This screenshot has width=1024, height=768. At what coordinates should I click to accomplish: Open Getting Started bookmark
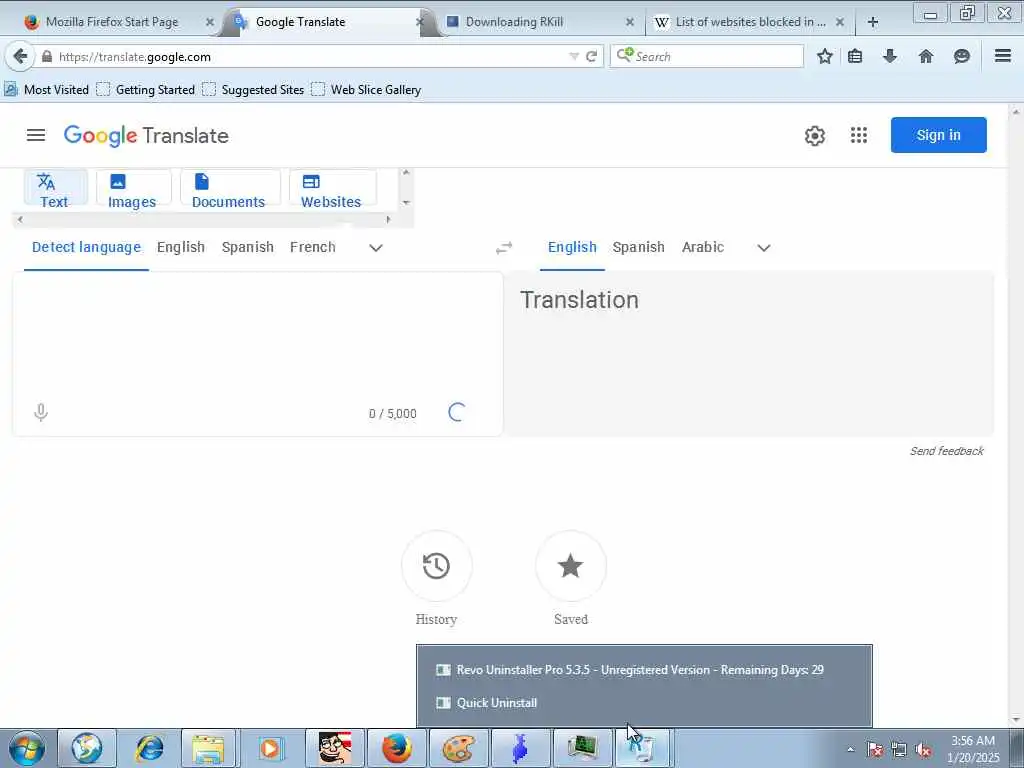(146, 89)
